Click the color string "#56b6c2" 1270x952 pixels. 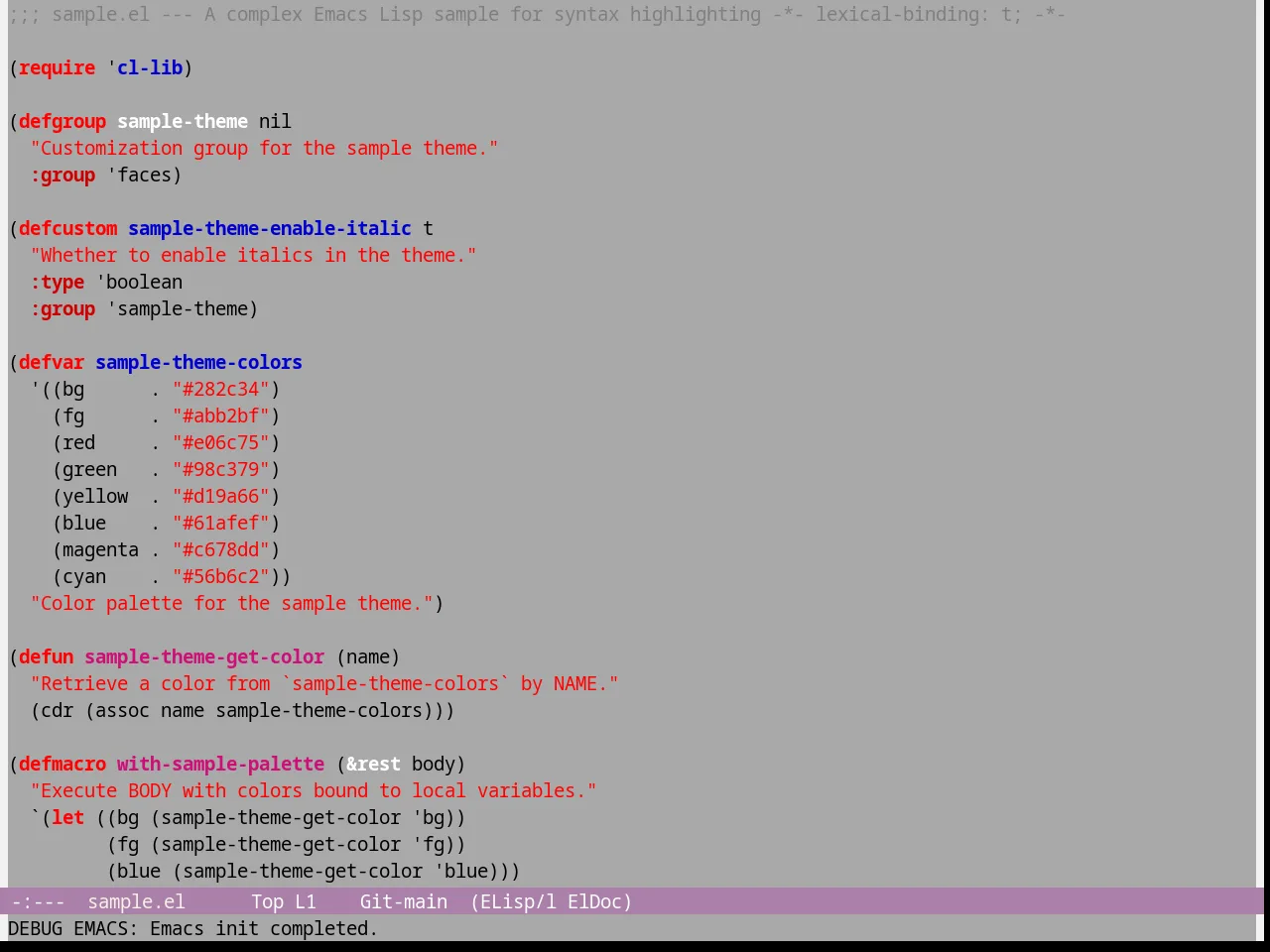tap(221, 576)
